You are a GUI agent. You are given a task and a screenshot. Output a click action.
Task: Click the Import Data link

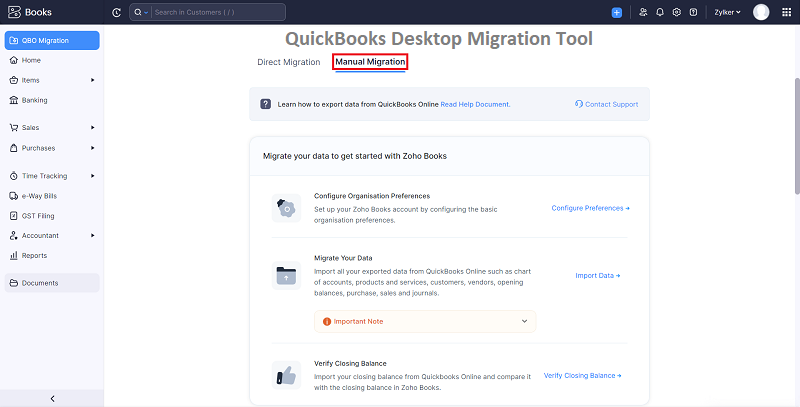(597, 275)
